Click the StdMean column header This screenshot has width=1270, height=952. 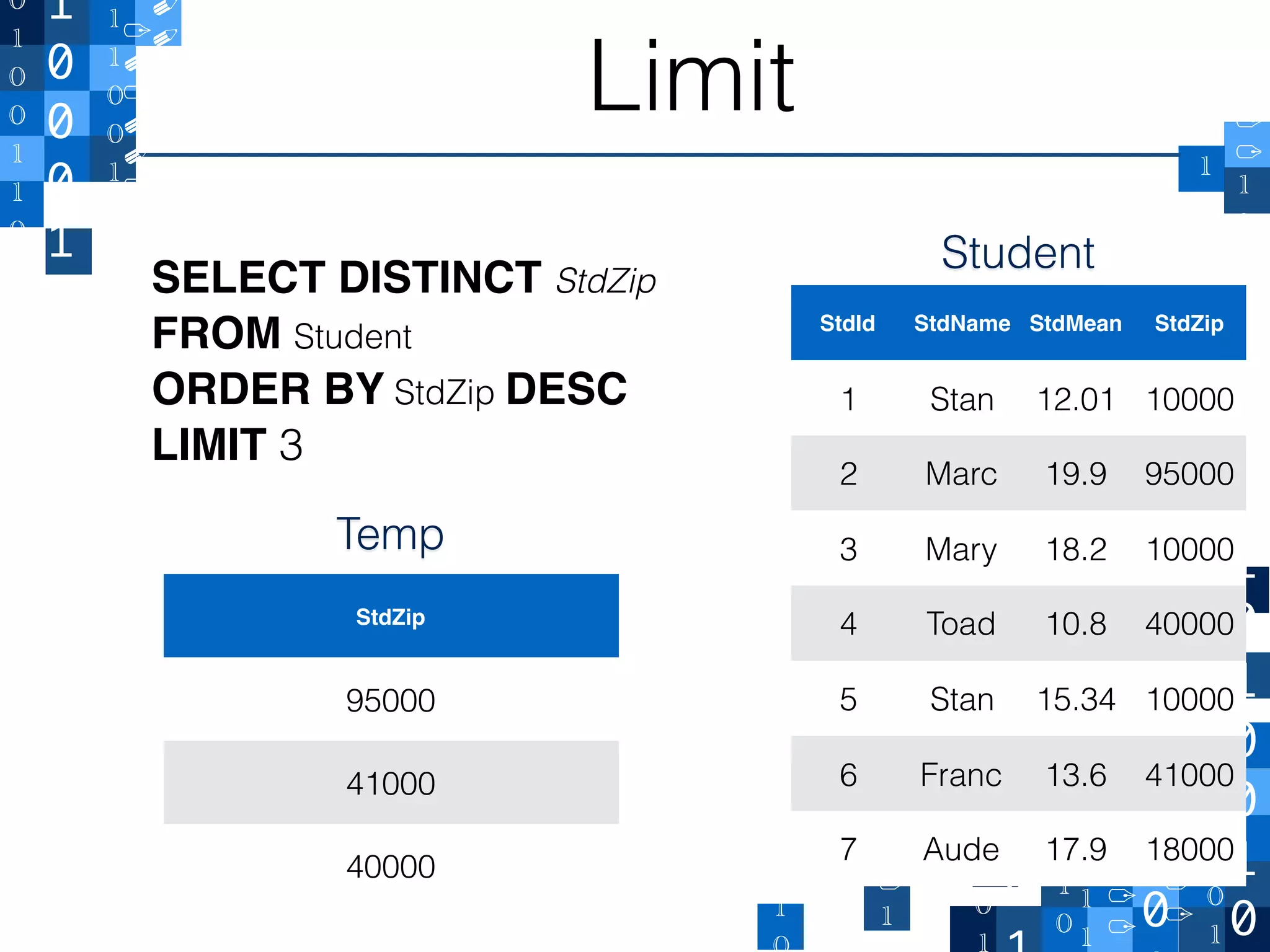pyautogui.click(x=1075, y=324)
